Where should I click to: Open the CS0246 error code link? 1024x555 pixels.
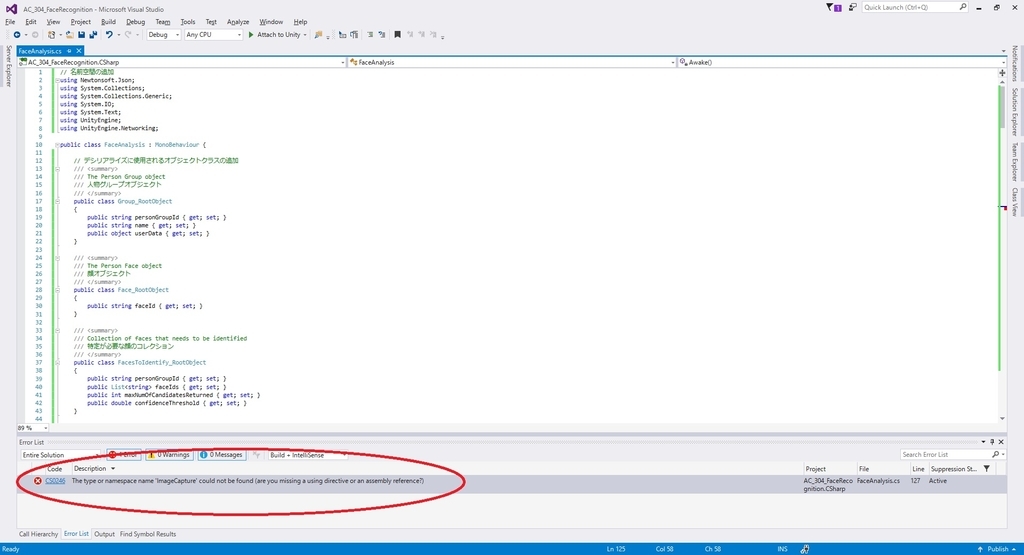(55, 481)
